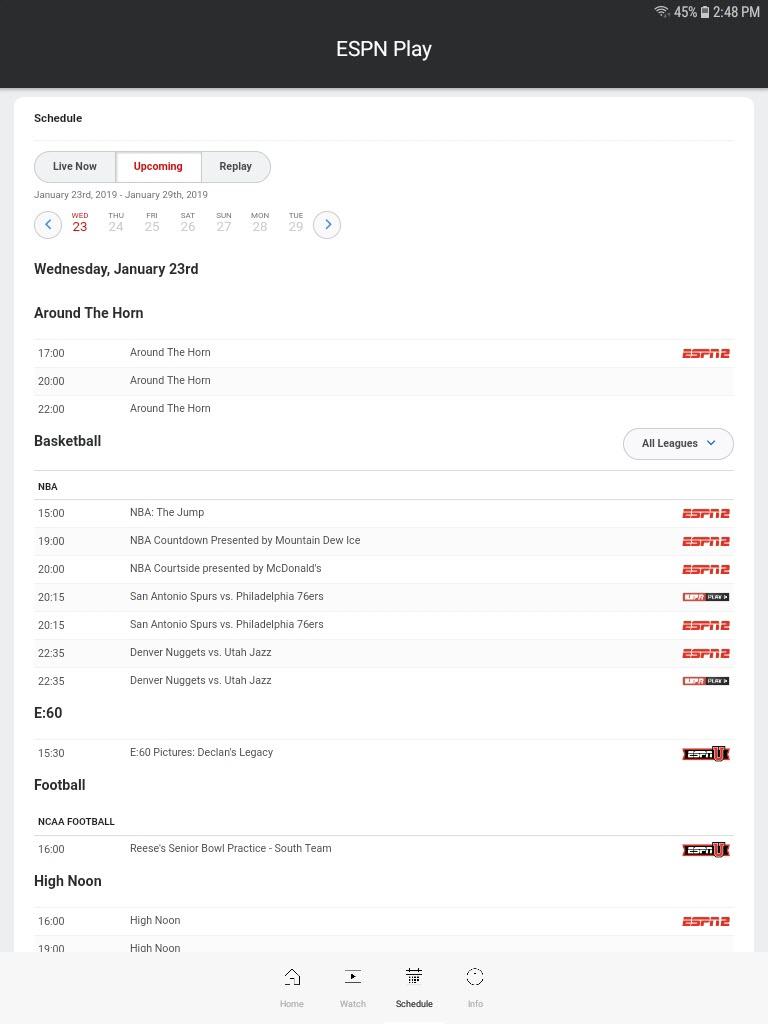This screenshot has height=1024, width=768.
Task: Open NBA Courtside presented by McDonald's
Action: point(384,569)
